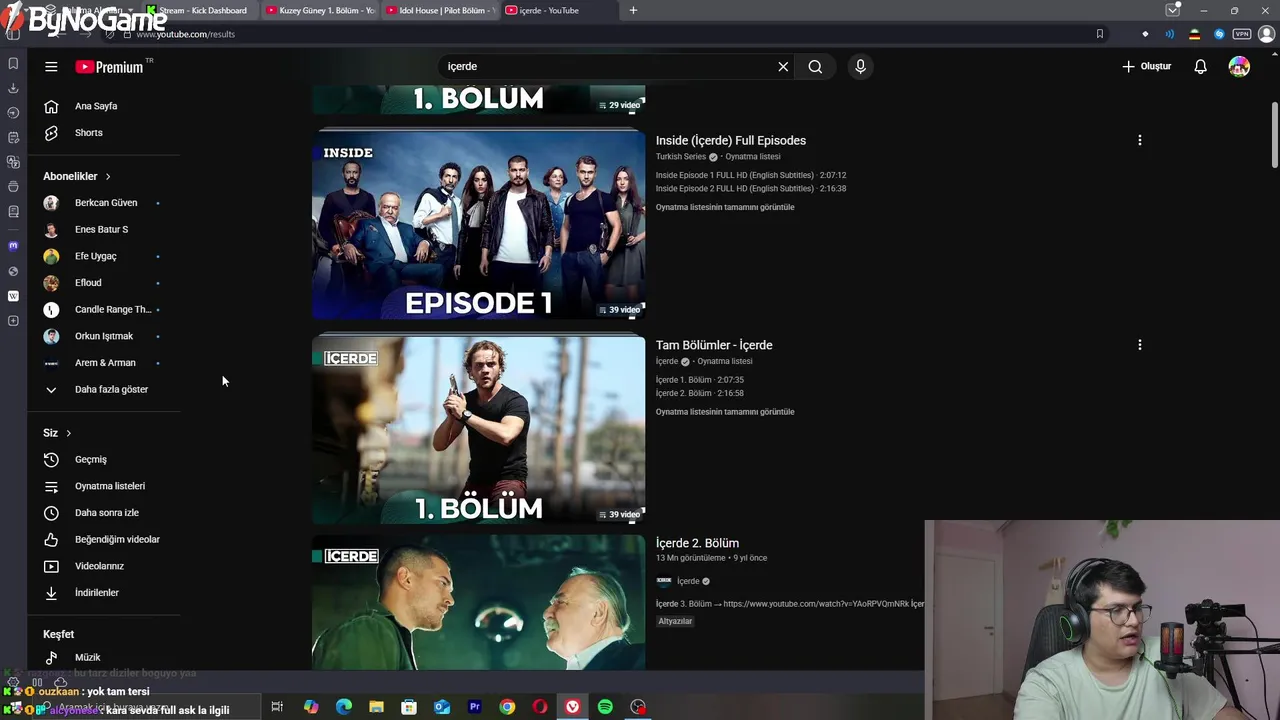Open Microsoft Store from the taskbar

tap(409, 707)
